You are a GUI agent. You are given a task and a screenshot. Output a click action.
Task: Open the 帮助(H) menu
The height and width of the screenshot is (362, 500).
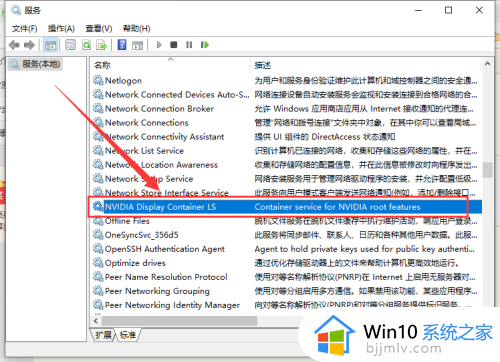point(137,29)
